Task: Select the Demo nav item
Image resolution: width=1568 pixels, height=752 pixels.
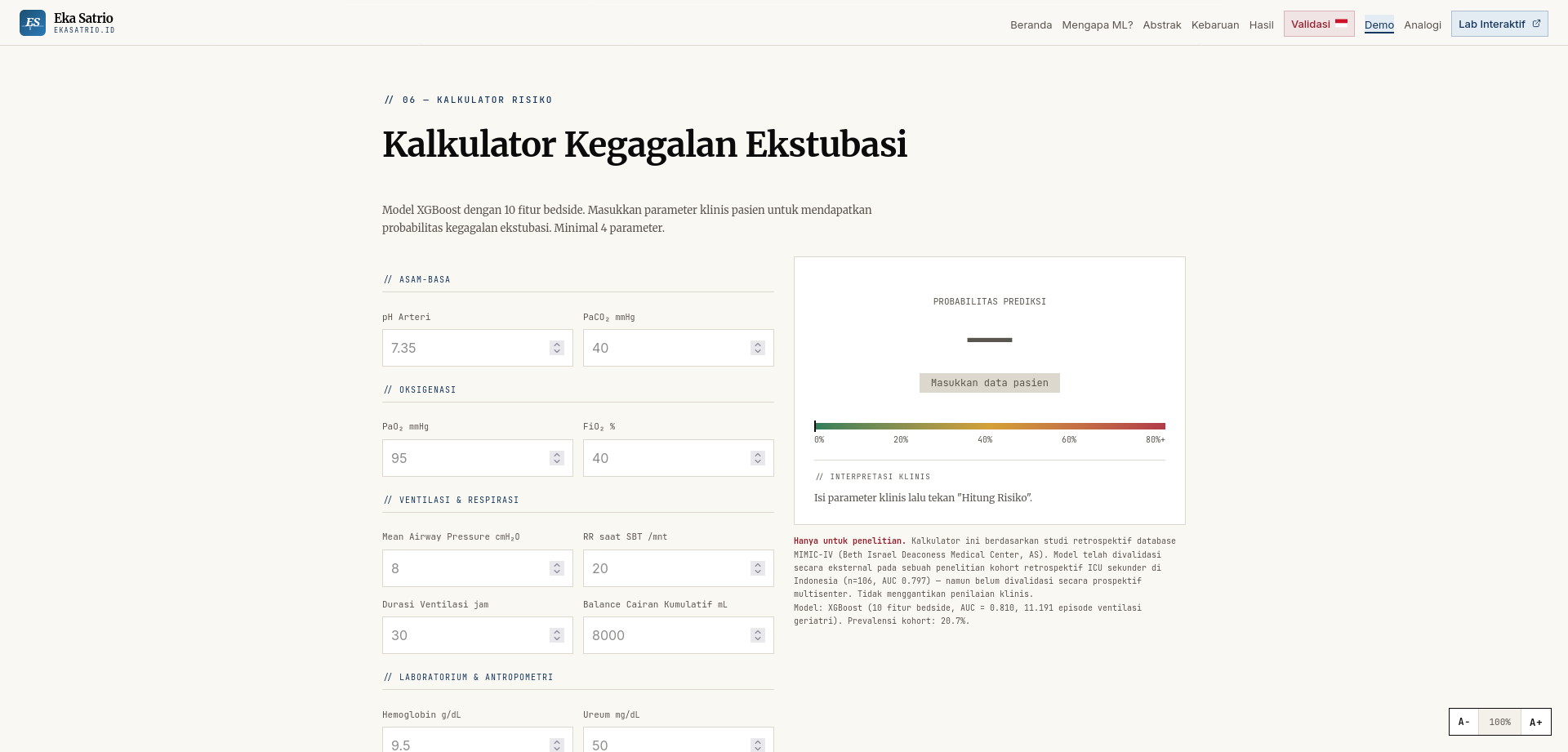Action: pyautogui.click(x=1379, y=24)
